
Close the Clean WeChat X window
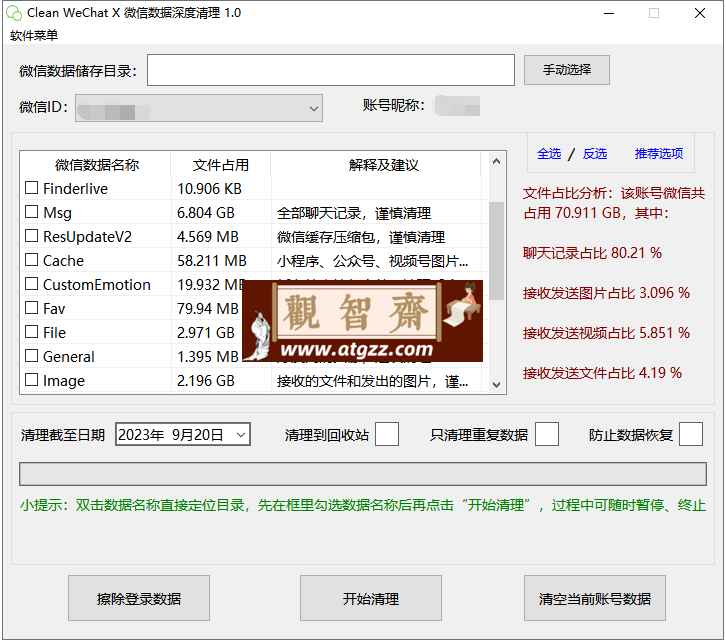(700, 13)
